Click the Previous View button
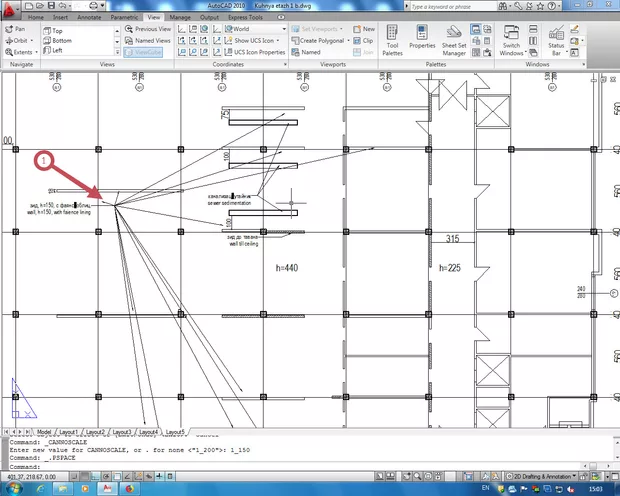Viewport: 620px width, 496px height. pos(150,29)
